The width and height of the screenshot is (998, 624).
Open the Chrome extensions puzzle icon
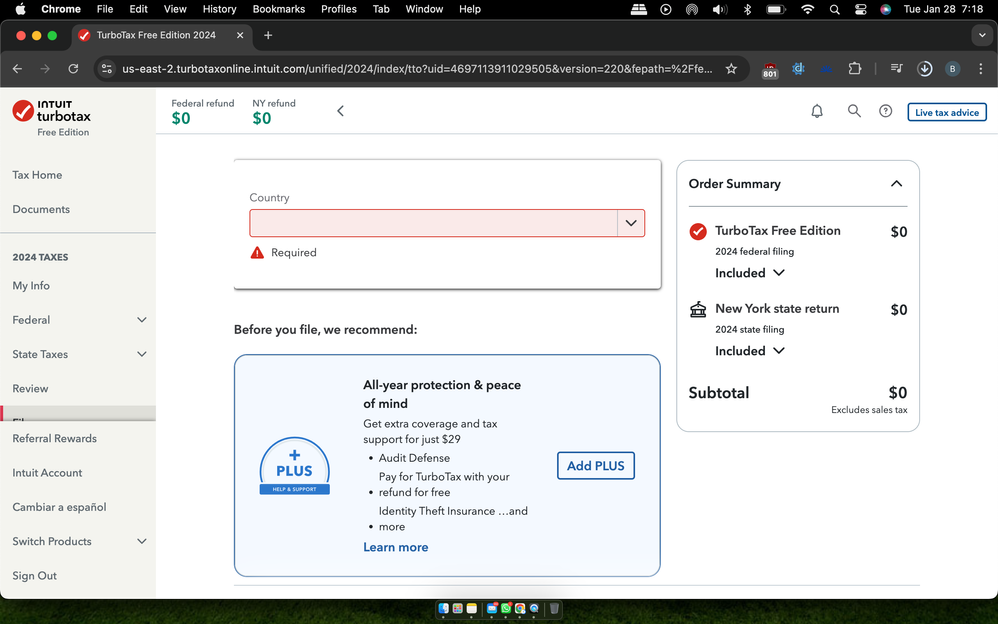click(x=855, y=68)
